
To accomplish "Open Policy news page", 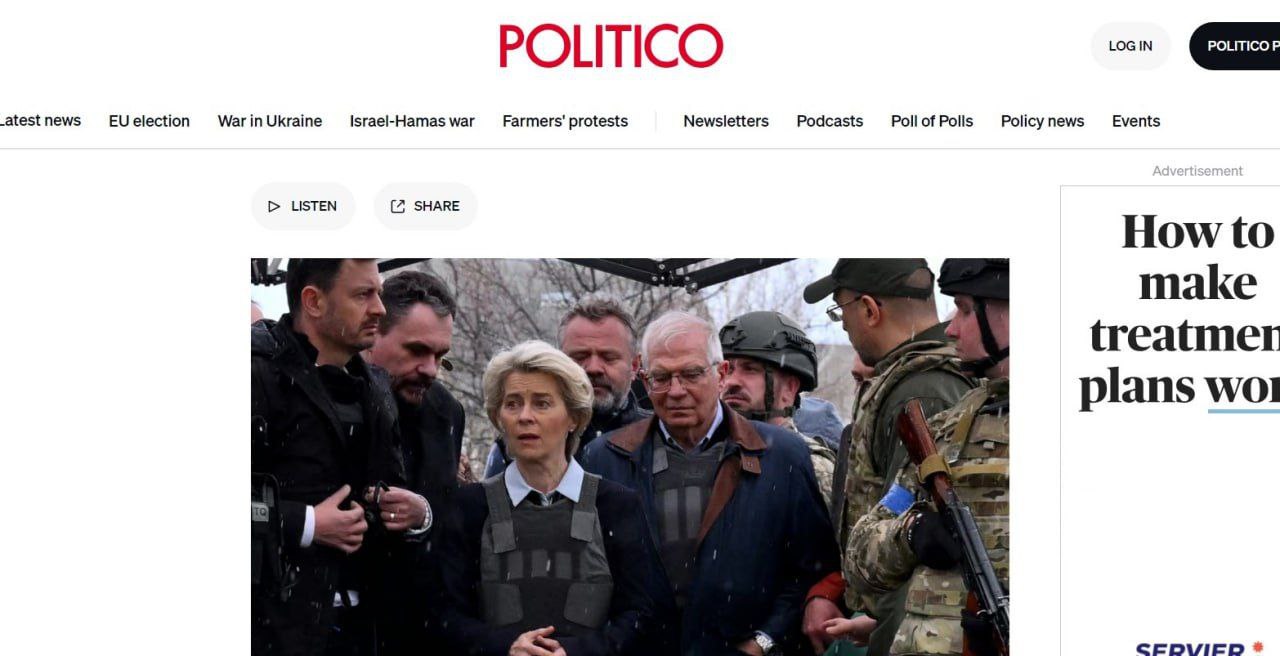I will 1042,121.
